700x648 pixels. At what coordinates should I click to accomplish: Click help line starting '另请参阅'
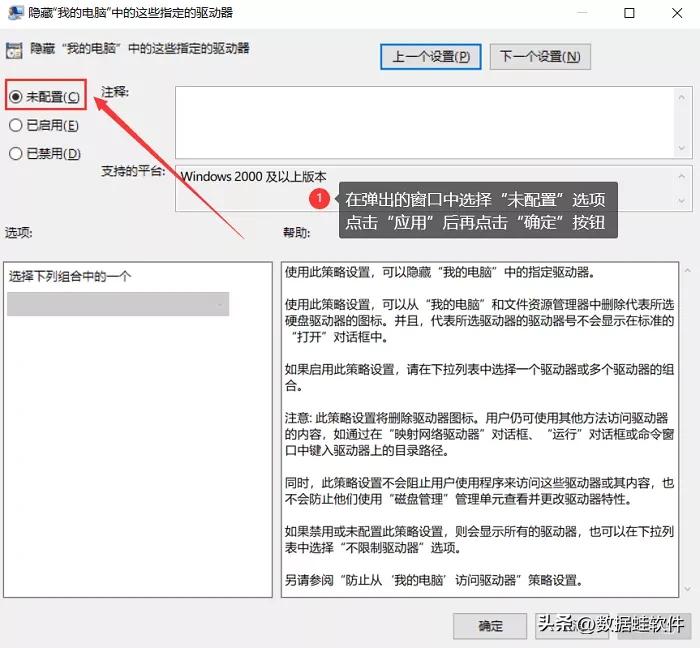[x=434, y=580]
